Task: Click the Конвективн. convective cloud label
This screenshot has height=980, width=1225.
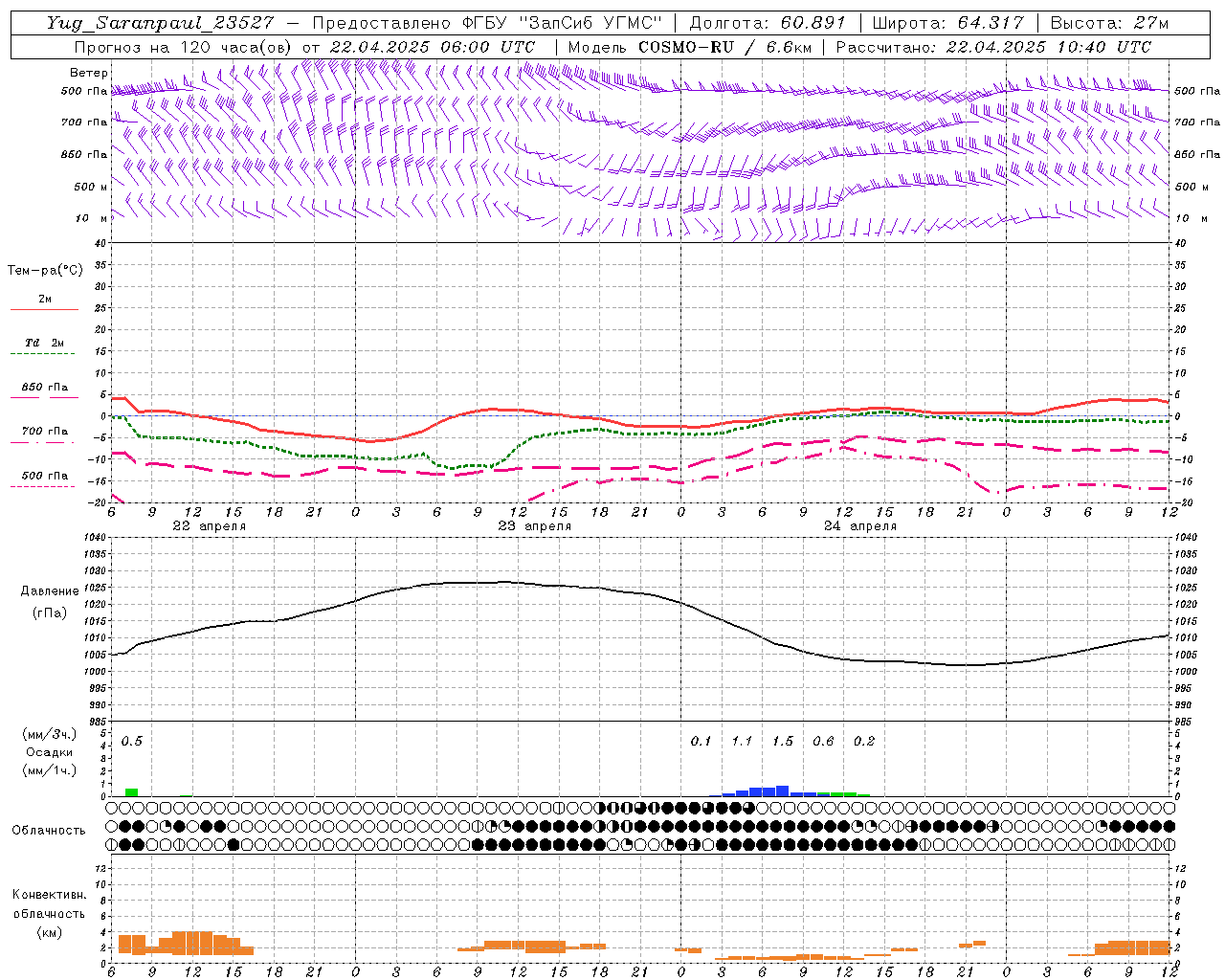Action: (x=49, y=895)
